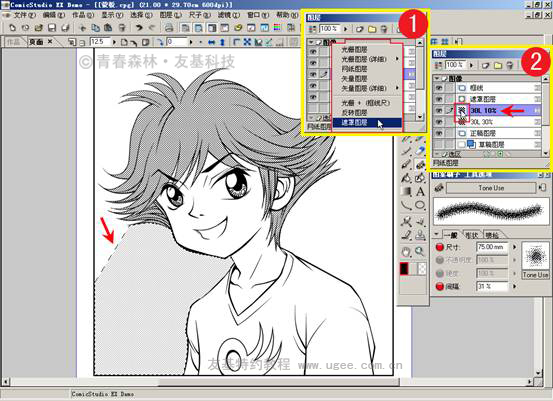Show the 草稿图层 layer via its visibility box
Screen dimensions: 553x401
click(438, 144)
